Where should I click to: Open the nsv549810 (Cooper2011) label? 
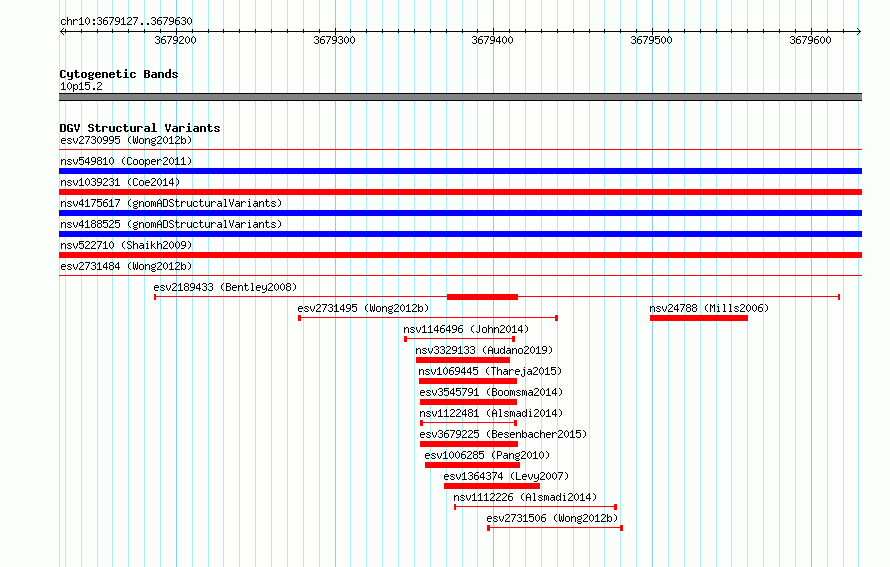(126, 161)
